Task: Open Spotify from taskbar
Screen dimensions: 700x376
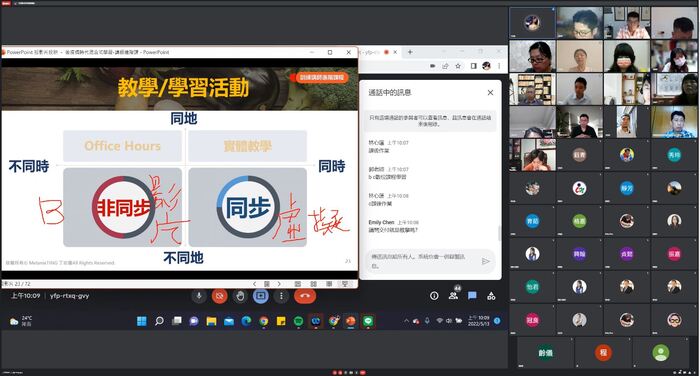Action: click(x=298, y=321)
